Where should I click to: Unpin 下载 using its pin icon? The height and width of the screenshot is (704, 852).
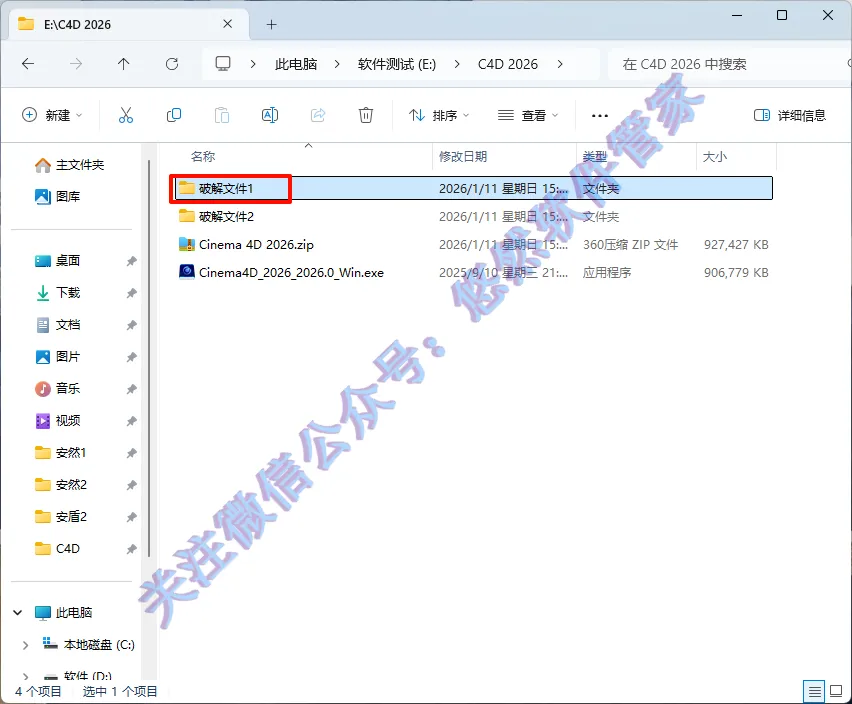click(131, 293)
